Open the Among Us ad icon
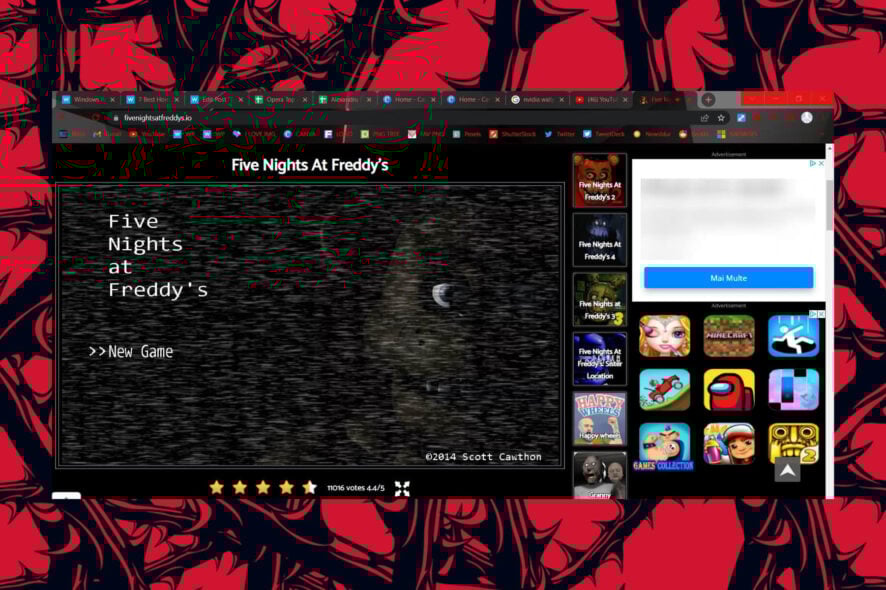This screenshot has width=886, height=590. (729, 390)
